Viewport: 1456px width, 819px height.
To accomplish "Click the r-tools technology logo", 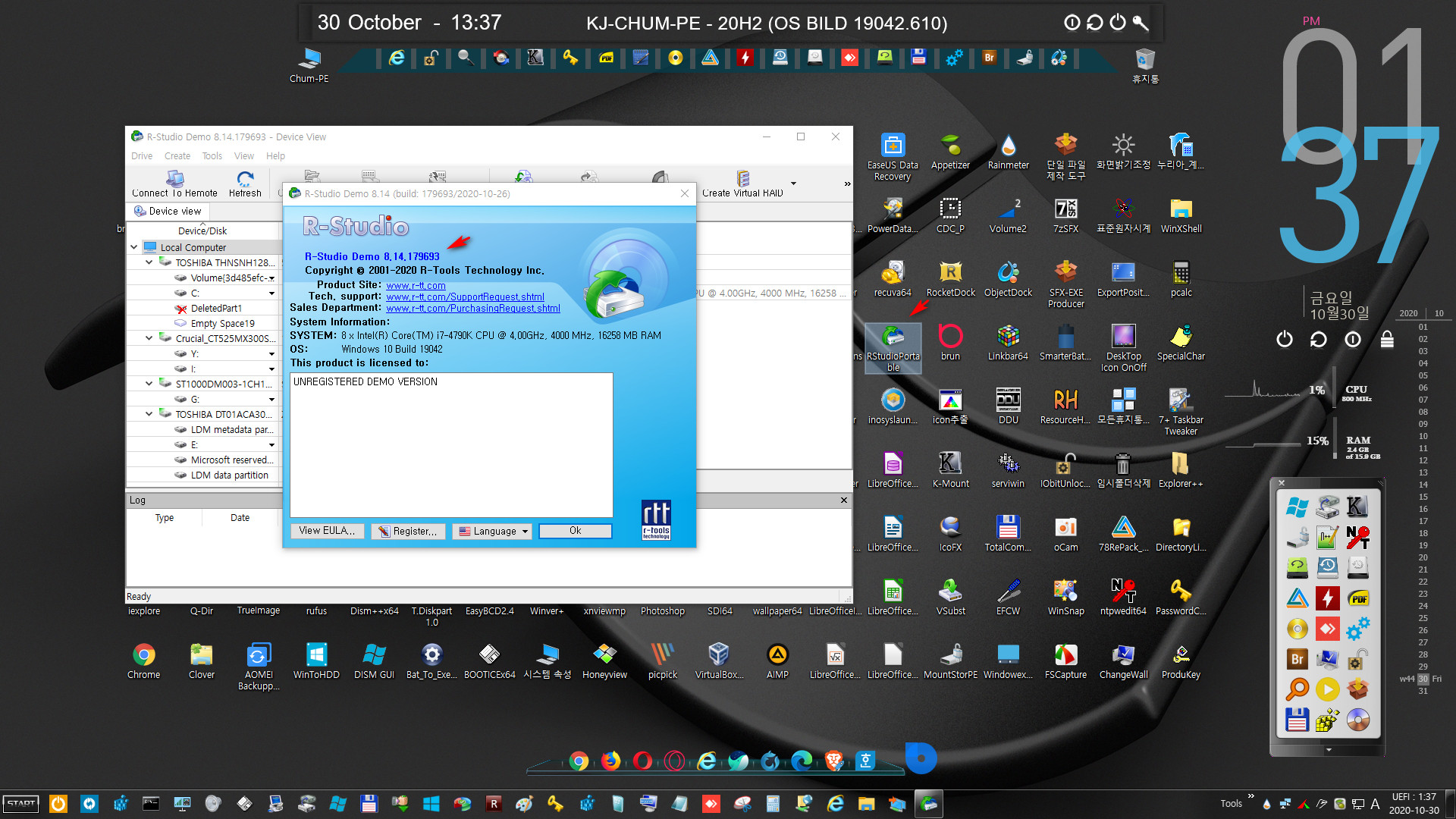I will click(656, 519).
